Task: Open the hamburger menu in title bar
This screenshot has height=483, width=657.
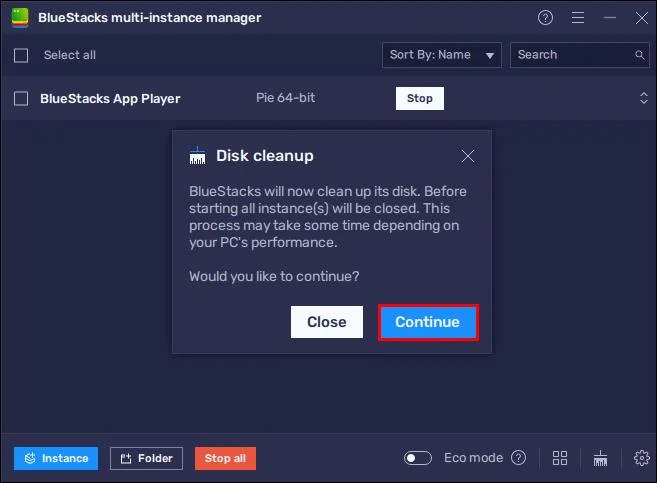Action: (x=578, y=18)
